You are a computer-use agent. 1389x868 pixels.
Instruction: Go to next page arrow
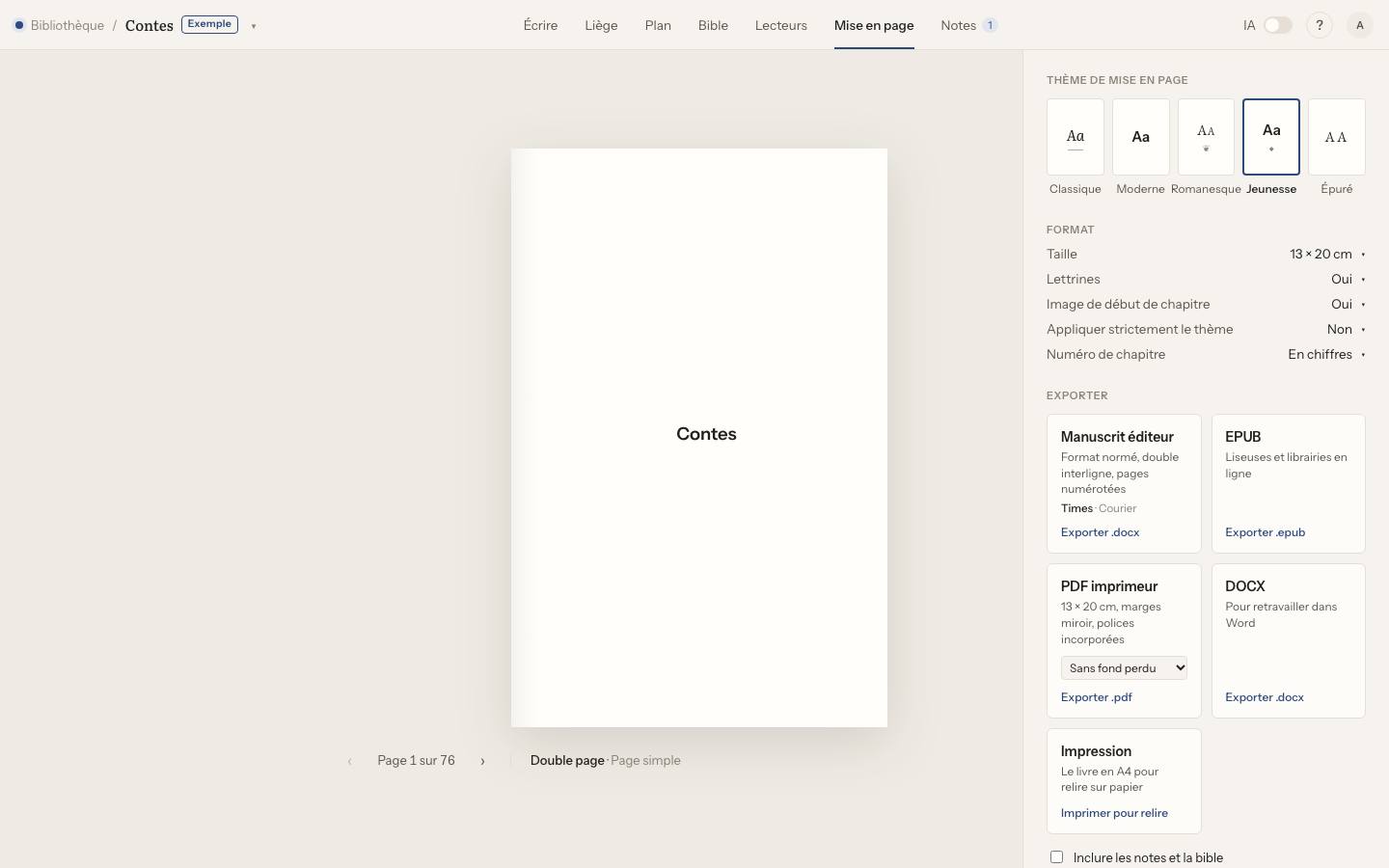coord(482,761)
